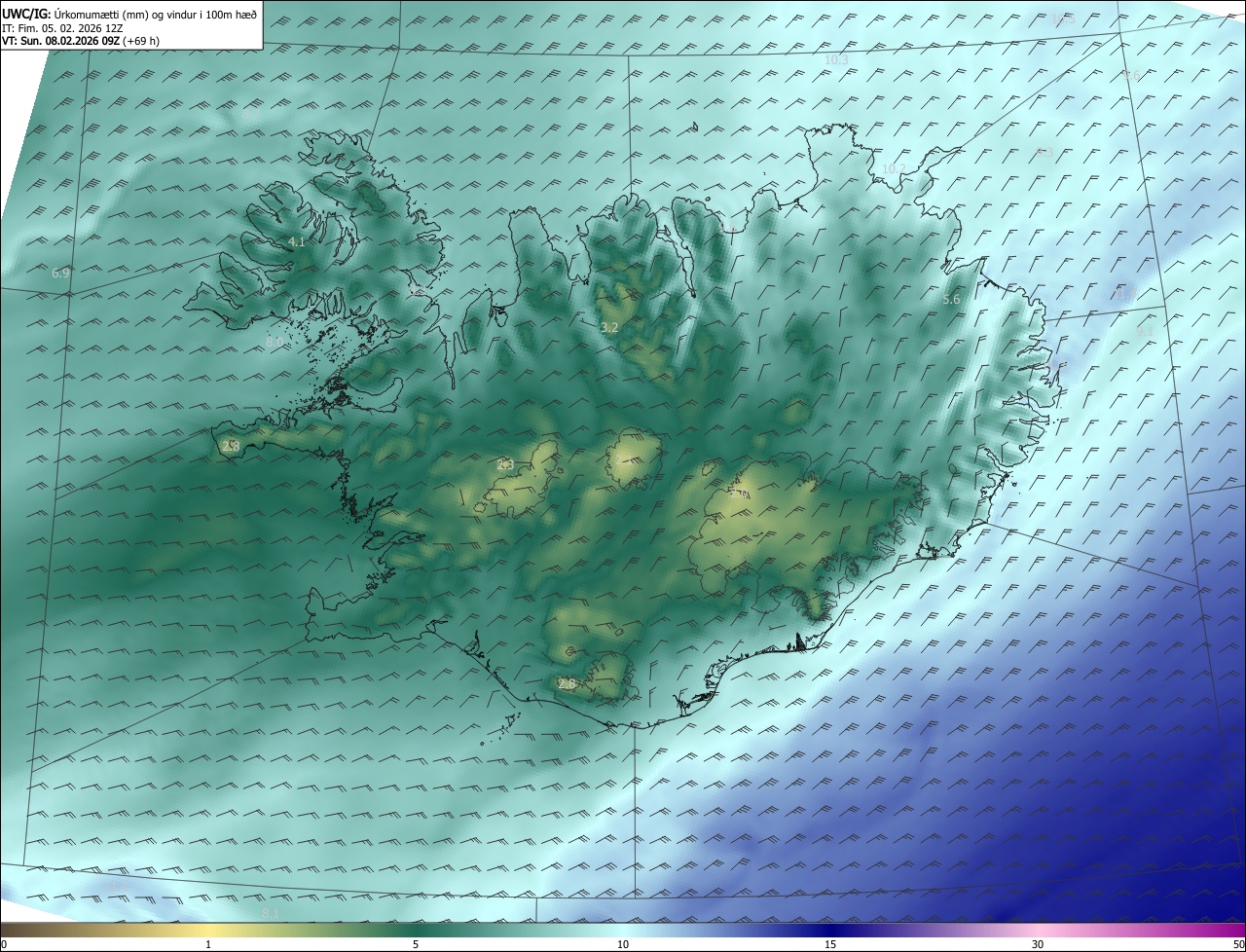Click the 11.4 value off the east coast
The height and width of the screenshot is (952, 1246).
1125,293
